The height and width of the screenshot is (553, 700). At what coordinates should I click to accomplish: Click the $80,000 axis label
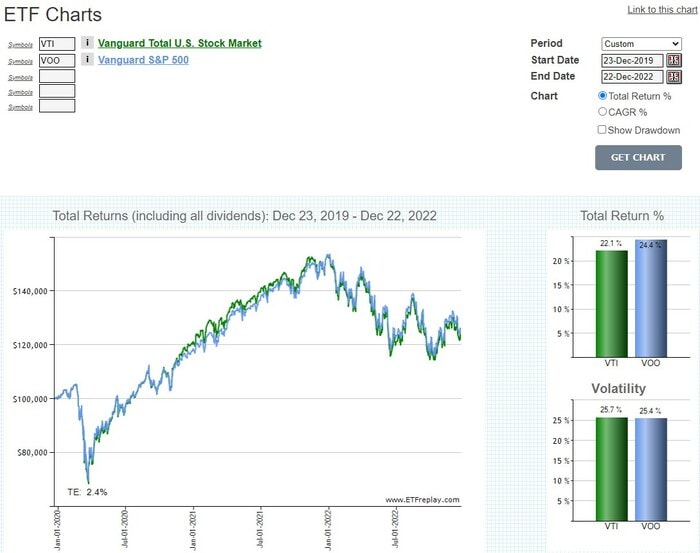pos(32,453)
